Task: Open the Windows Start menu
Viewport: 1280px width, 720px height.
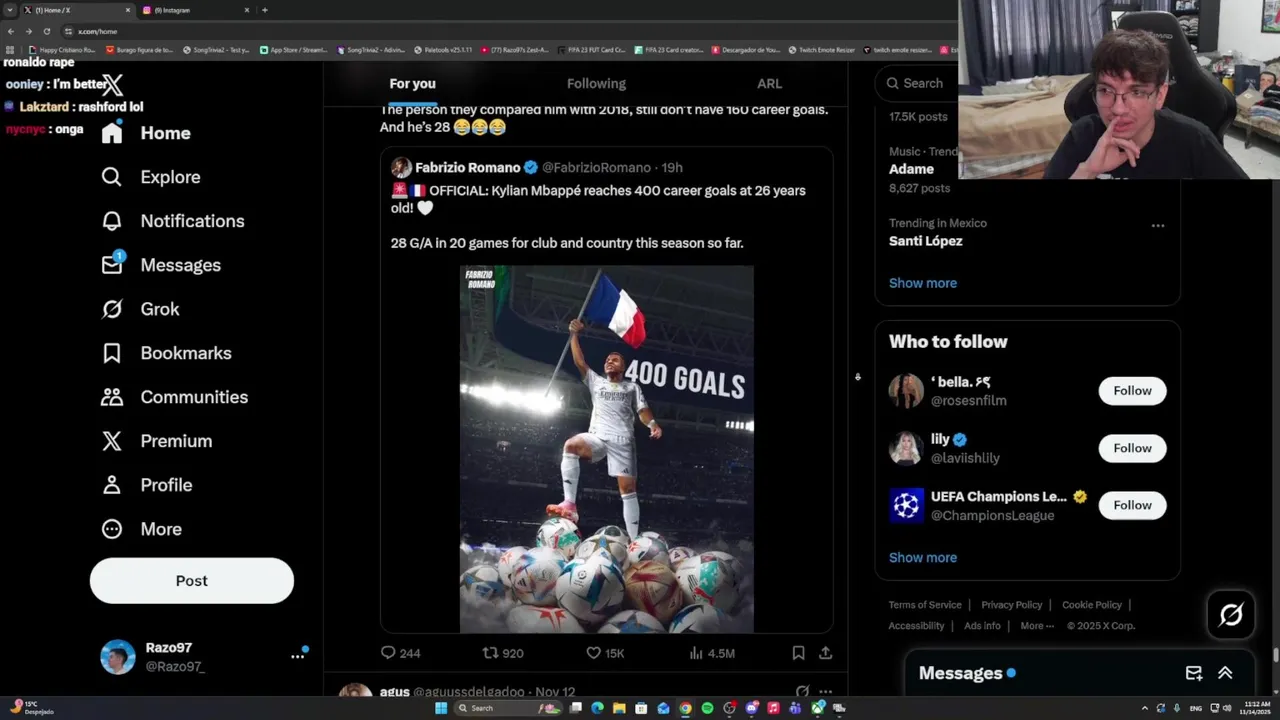Action: (441, 708)
